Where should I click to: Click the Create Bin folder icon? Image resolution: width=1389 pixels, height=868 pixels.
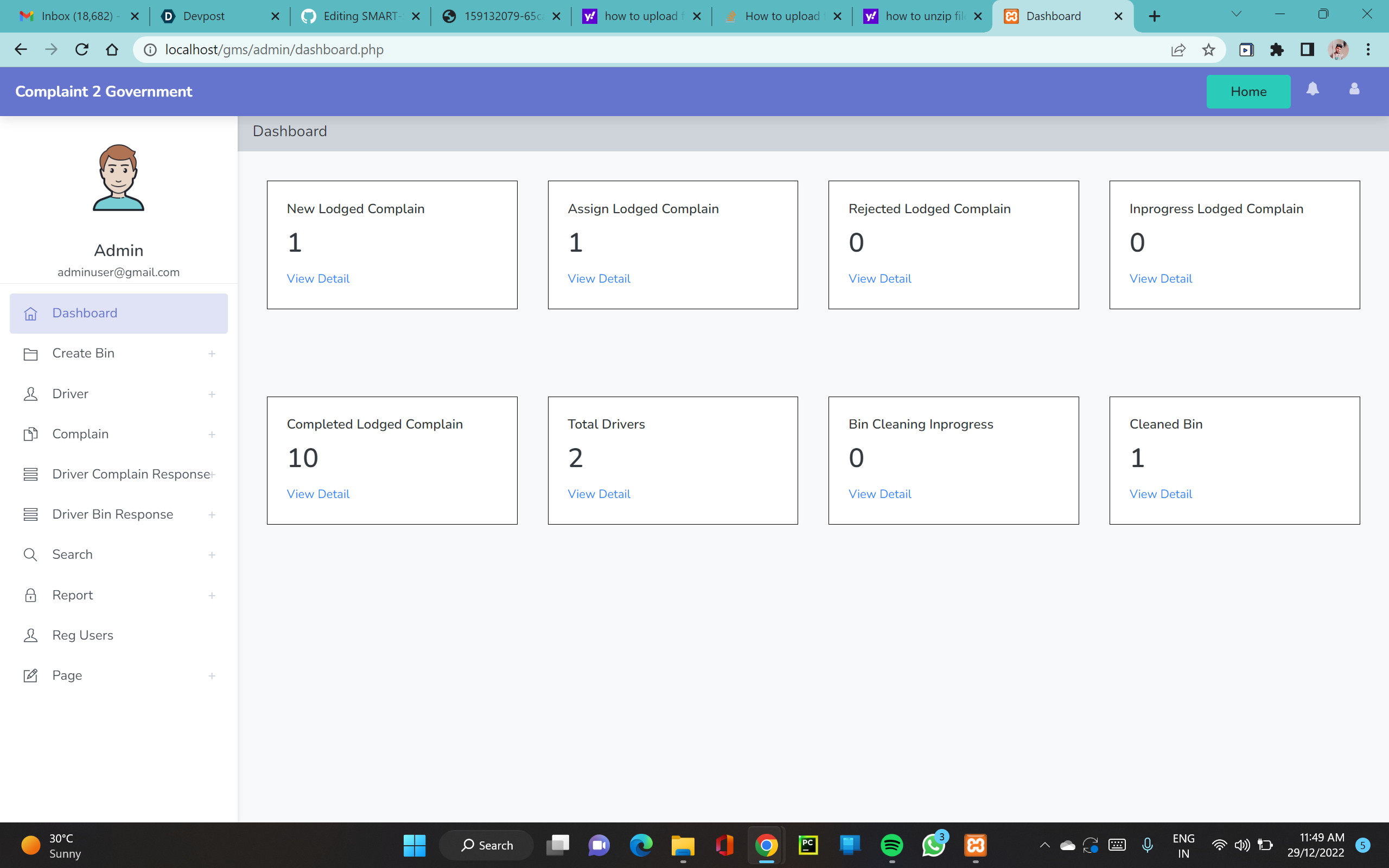30,354
